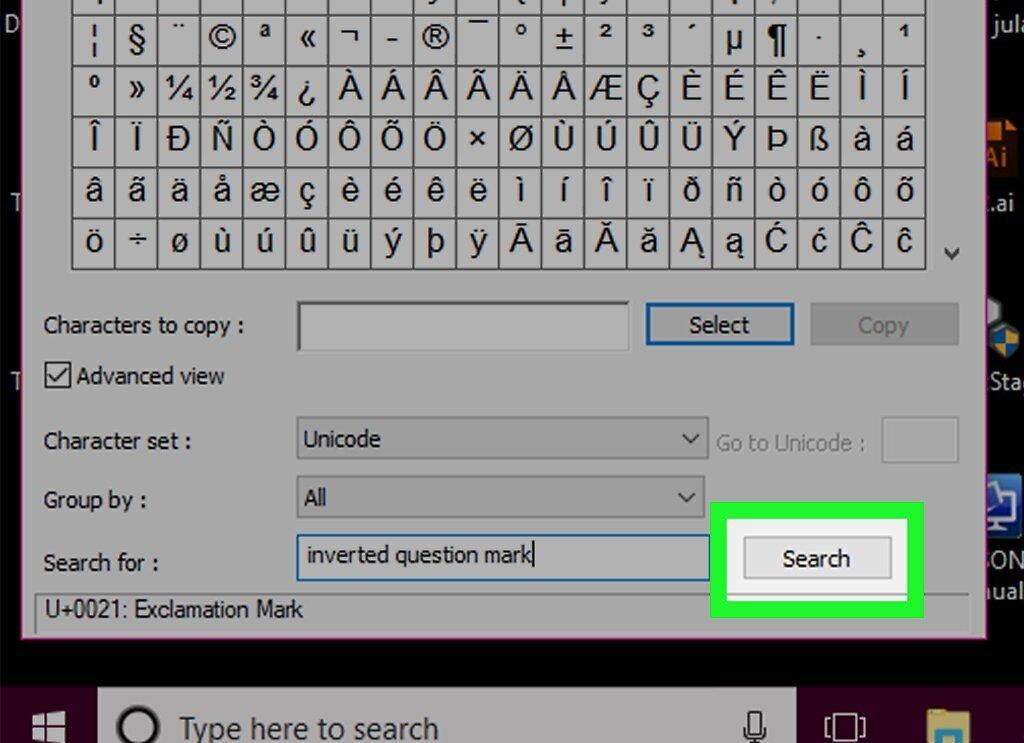Click the Characters to copy field
1024x743 pixels.
463,325
